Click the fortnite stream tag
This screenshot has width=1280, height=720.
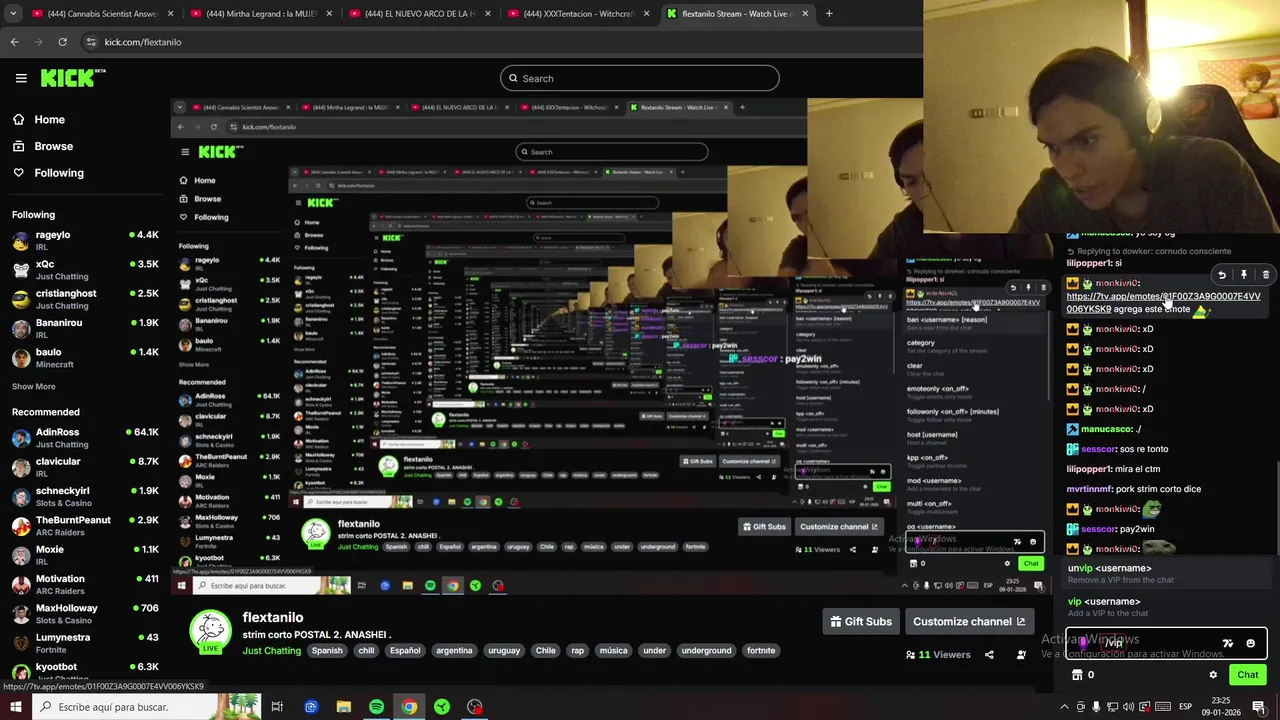[761, 651]
